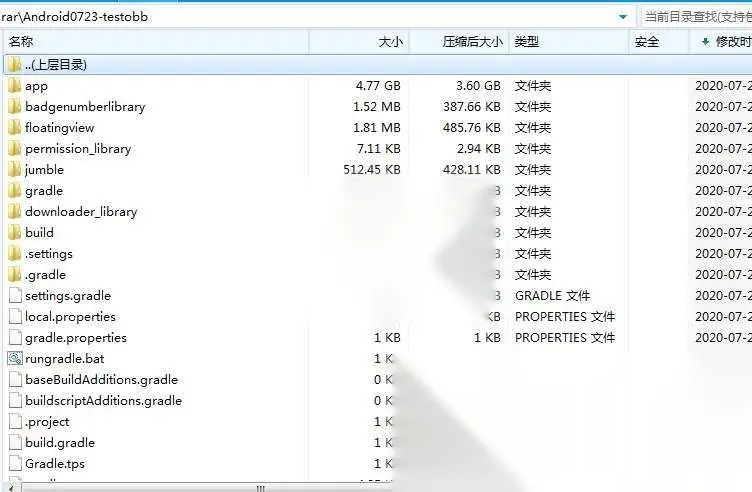Click the .project file icon

click(15, 422)
